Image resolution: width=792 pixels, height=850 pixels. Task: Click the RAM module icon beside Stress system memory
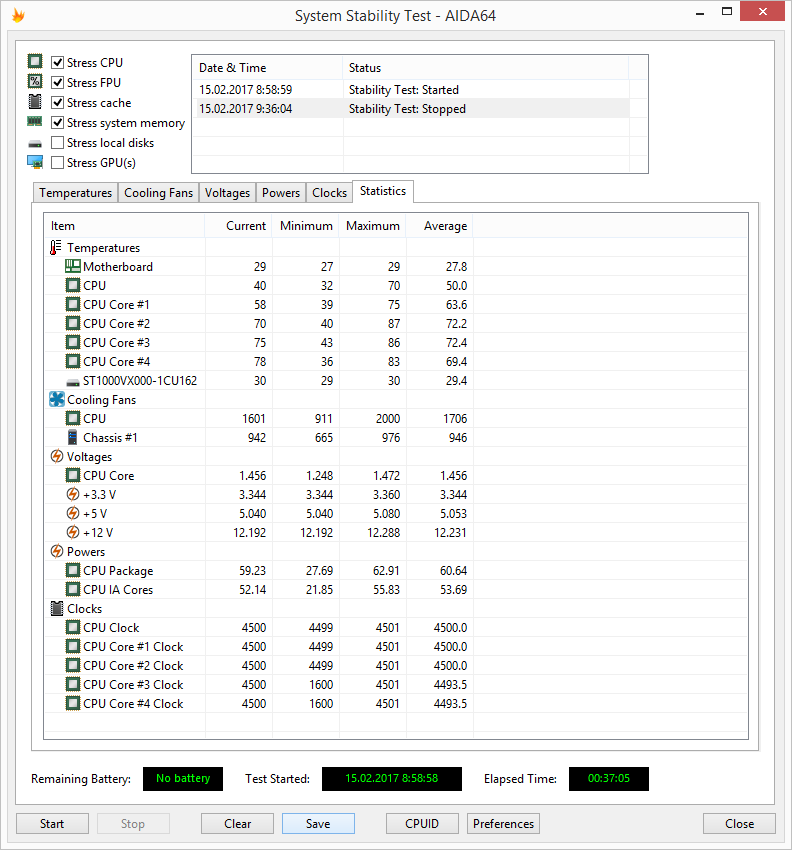click(35, 121)
